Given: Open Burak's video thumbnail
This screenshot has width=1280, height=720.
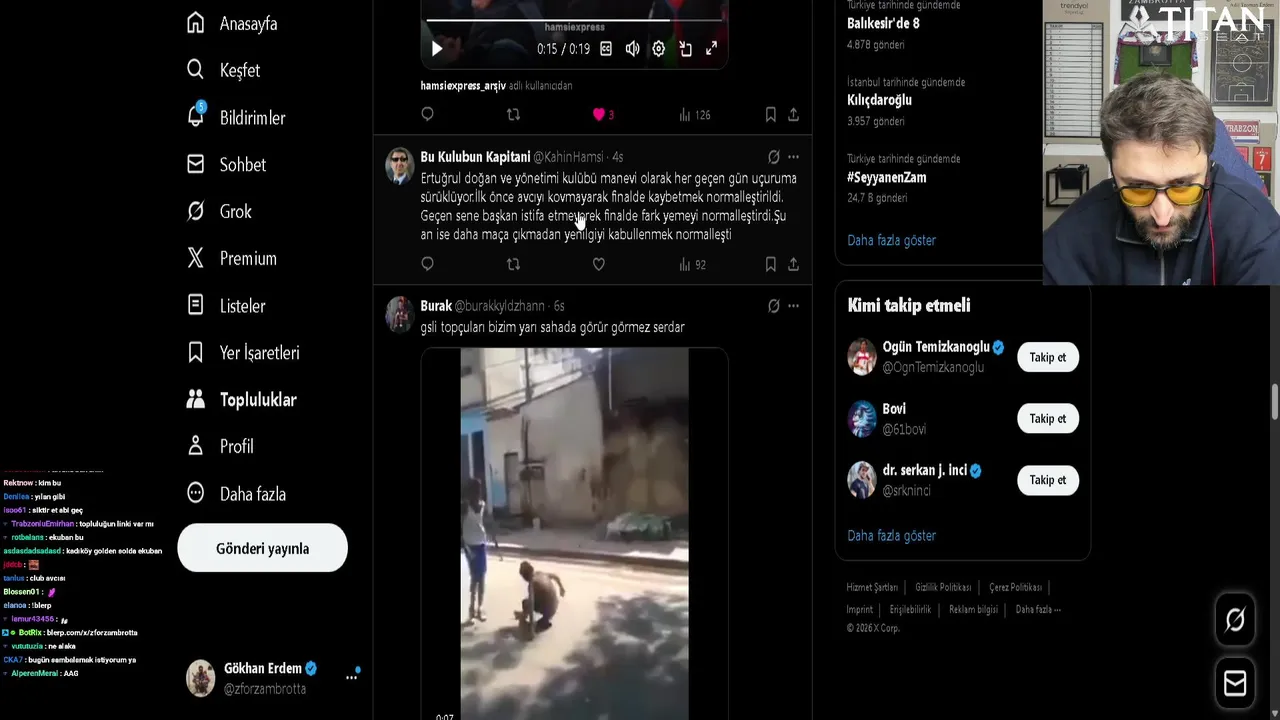Looking at the screenshot, I should point(574,534).
